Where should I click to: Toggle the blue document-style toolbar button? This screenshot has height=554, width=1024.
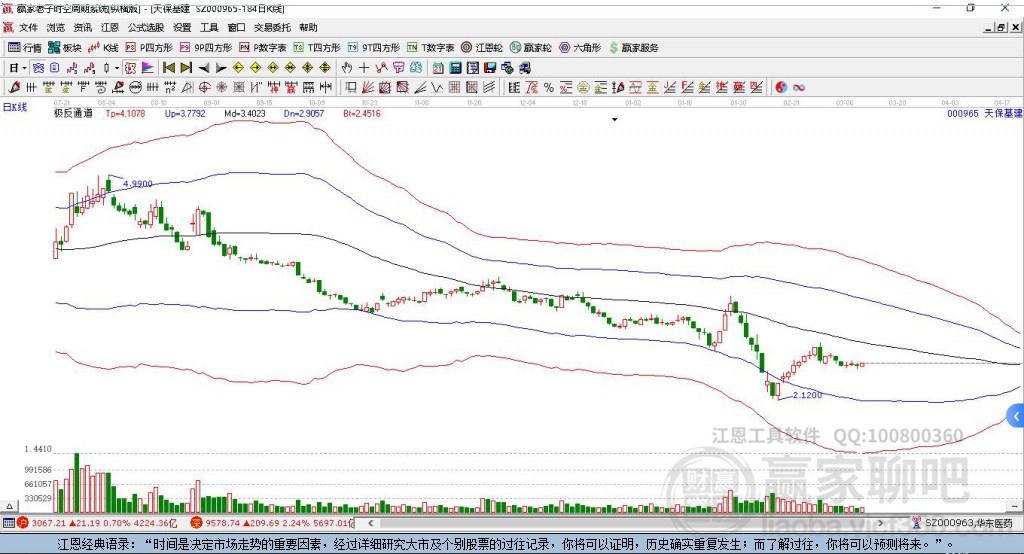[55, 68]
